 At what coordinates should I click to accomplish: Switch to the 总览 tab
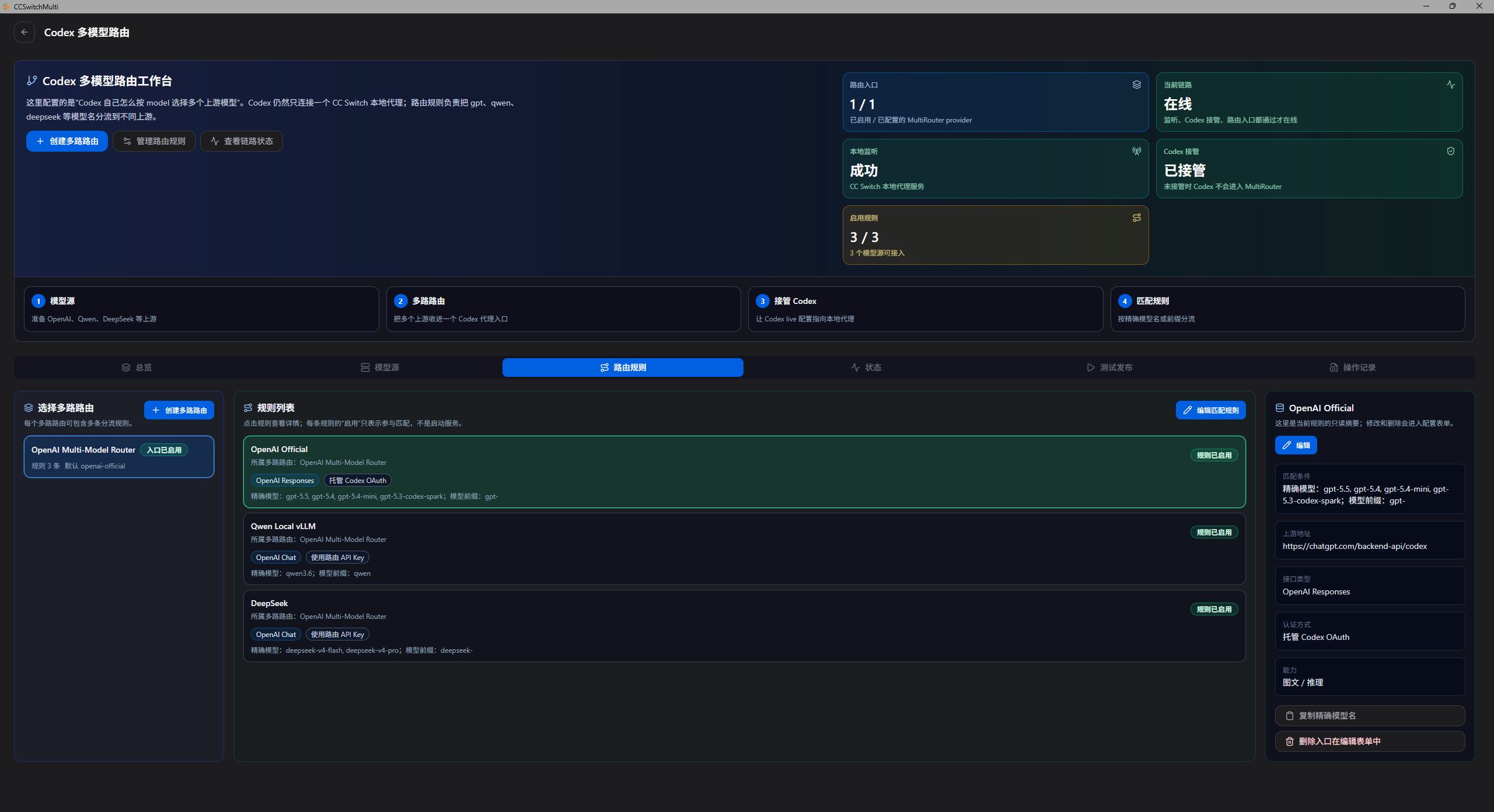(137, 367)
